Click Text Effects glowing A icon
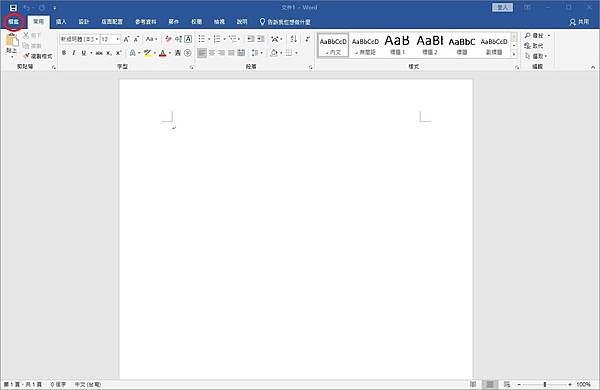This screenshot has height=390, width=600. 132,53
